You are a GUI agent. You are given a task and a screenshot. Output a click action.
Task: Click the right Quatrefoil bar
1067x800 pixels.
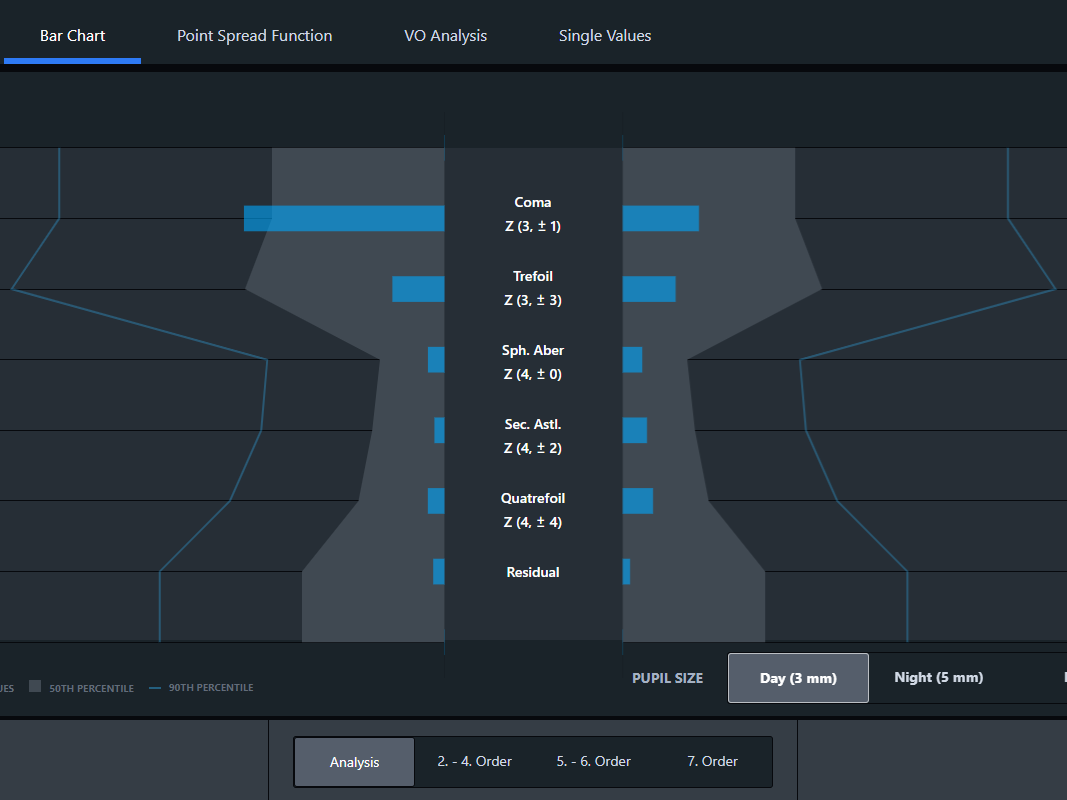tap(637, 501)
